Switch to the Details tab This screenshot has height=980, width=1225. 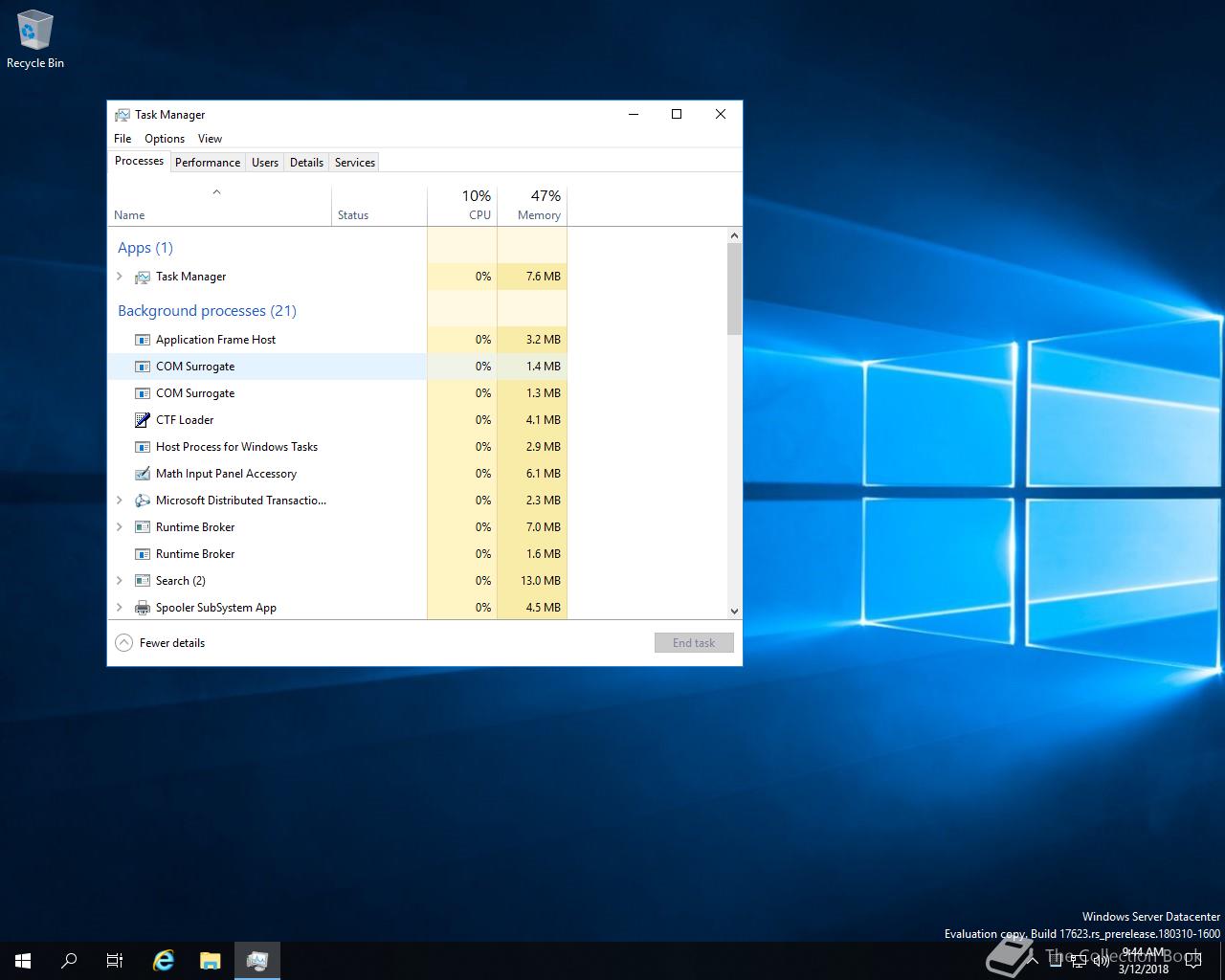306,163
